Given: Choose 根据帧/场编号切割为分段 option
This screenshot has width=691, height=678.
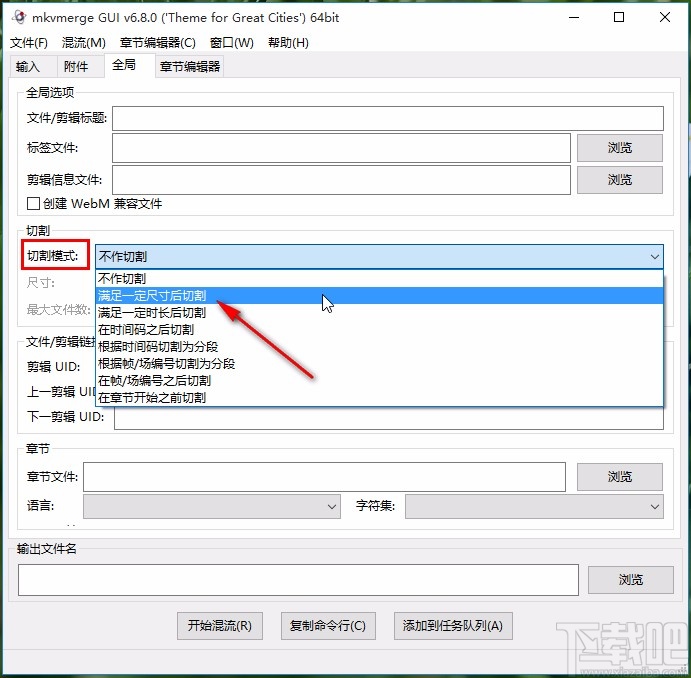Looking at the screenshot, I should click(x=379, y=364).
